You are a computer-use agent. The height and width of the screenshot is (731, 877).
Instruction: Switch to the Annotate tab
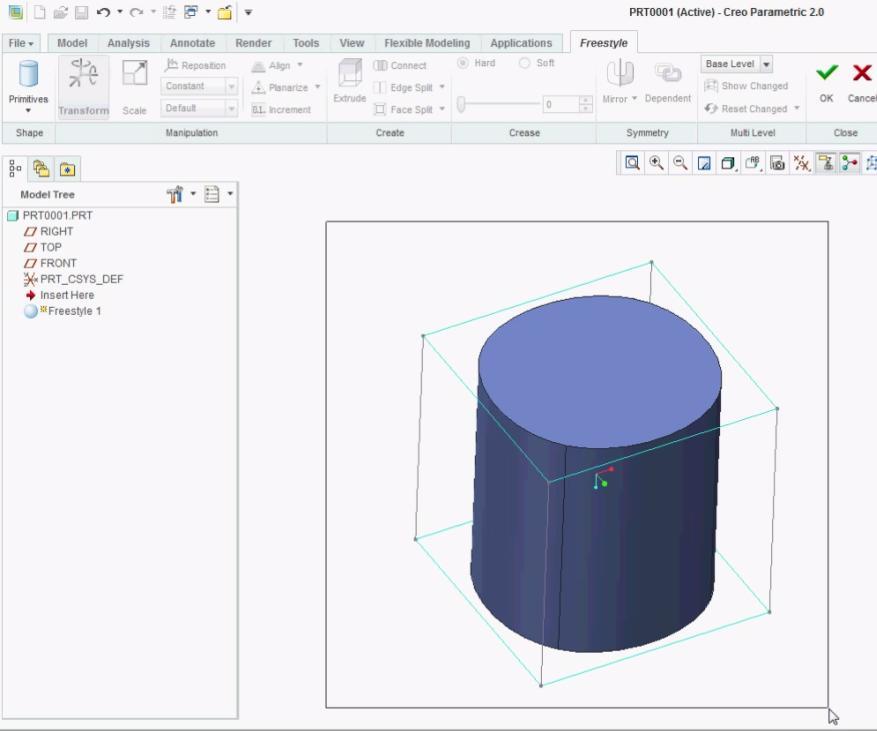[192, 43]
